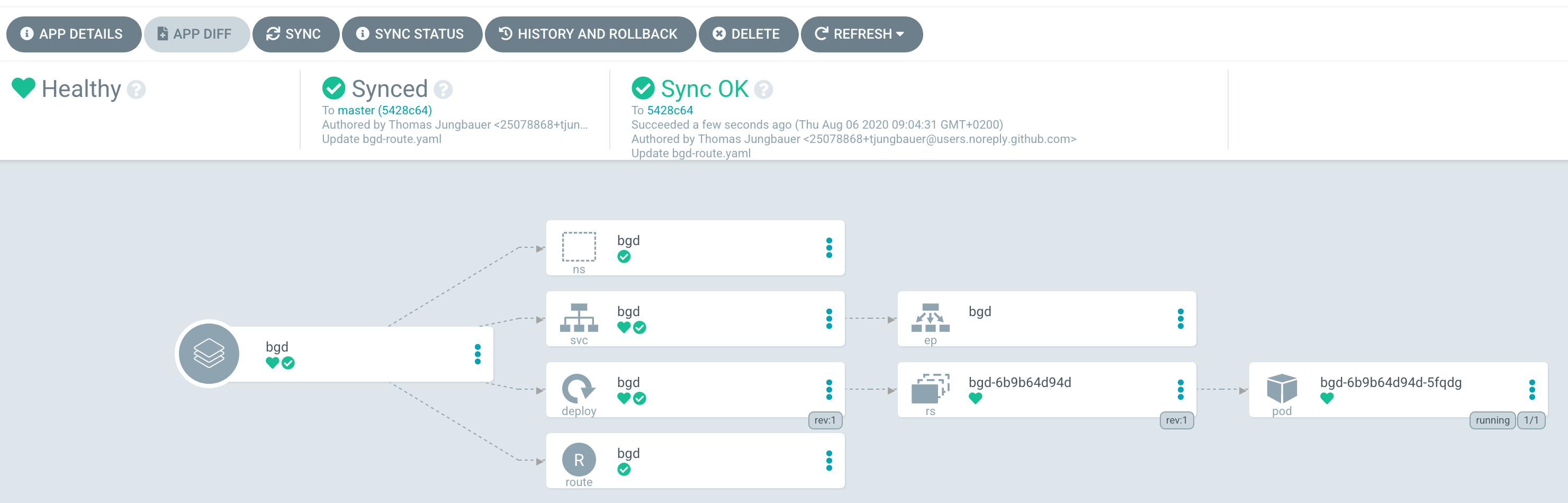Click the rev:1 badge on the replicaset

click(1176, 420)
